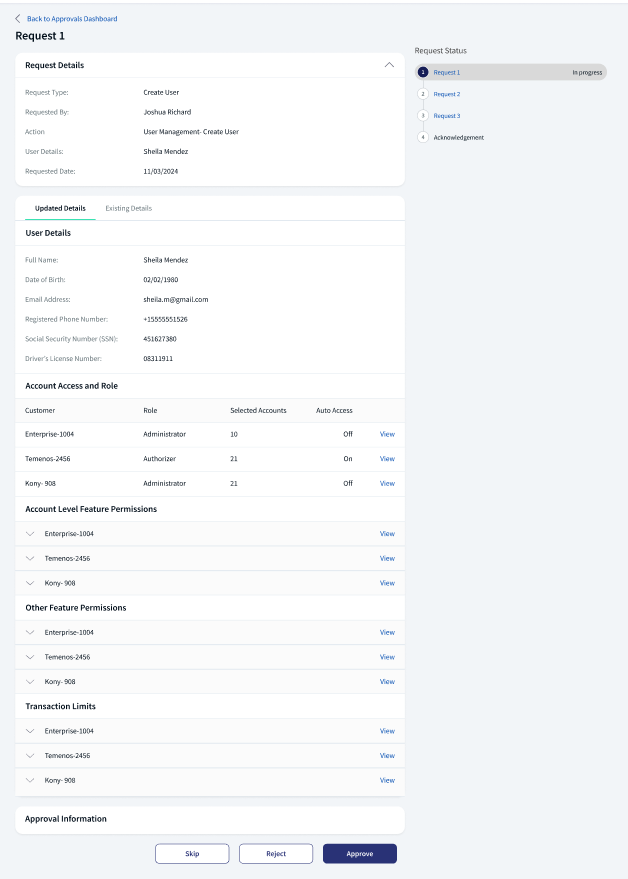Open Back to Approvals Dashboard link
This screenshot has width=628, height=879.
pos(72,18)
